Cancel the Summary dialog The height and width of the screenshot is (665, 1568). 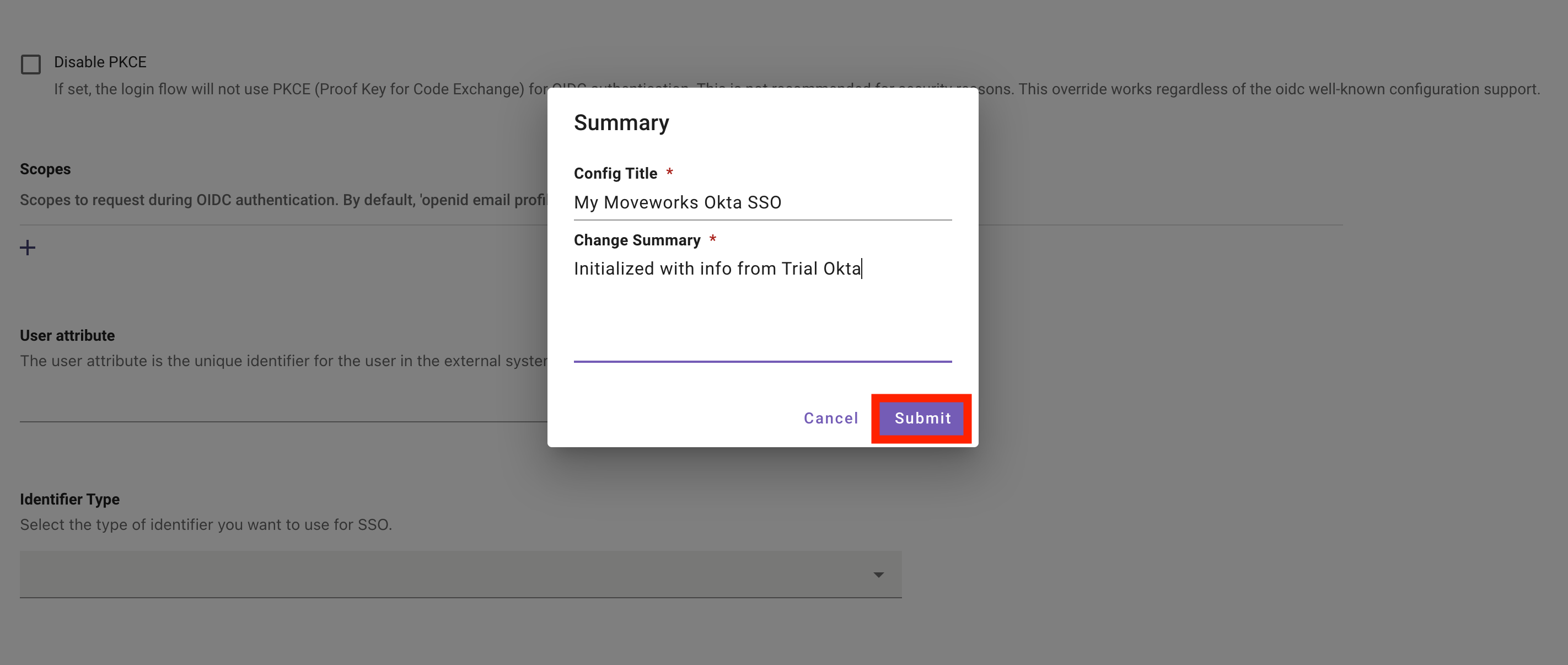(x=831, y=419)
